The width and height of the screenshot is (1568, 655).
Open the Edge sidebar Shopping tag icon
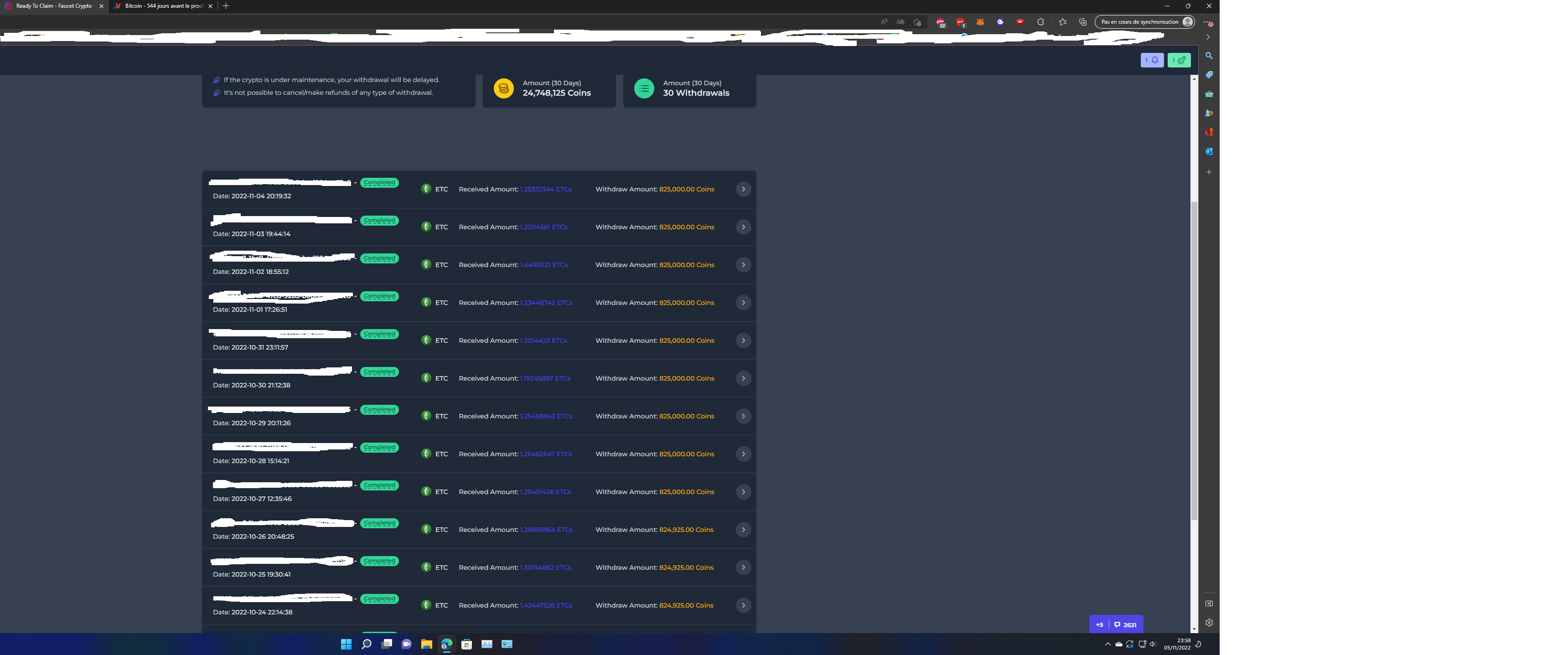pos(1209,75)
